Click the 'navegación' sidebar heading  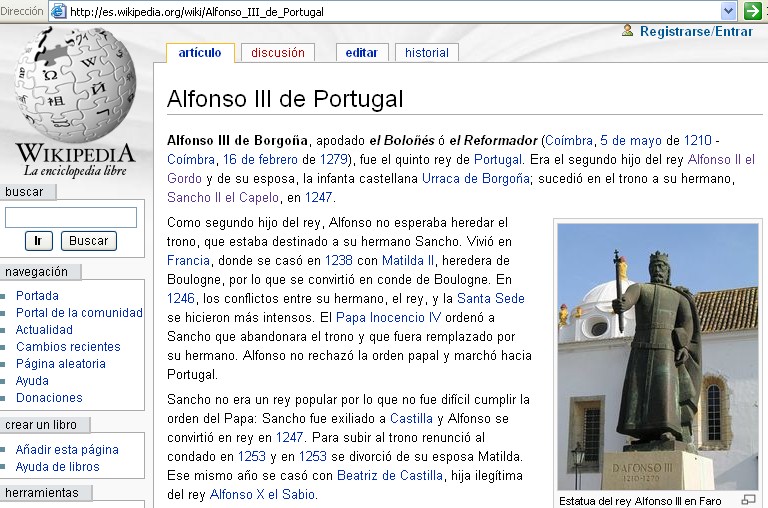click(36, 272)
